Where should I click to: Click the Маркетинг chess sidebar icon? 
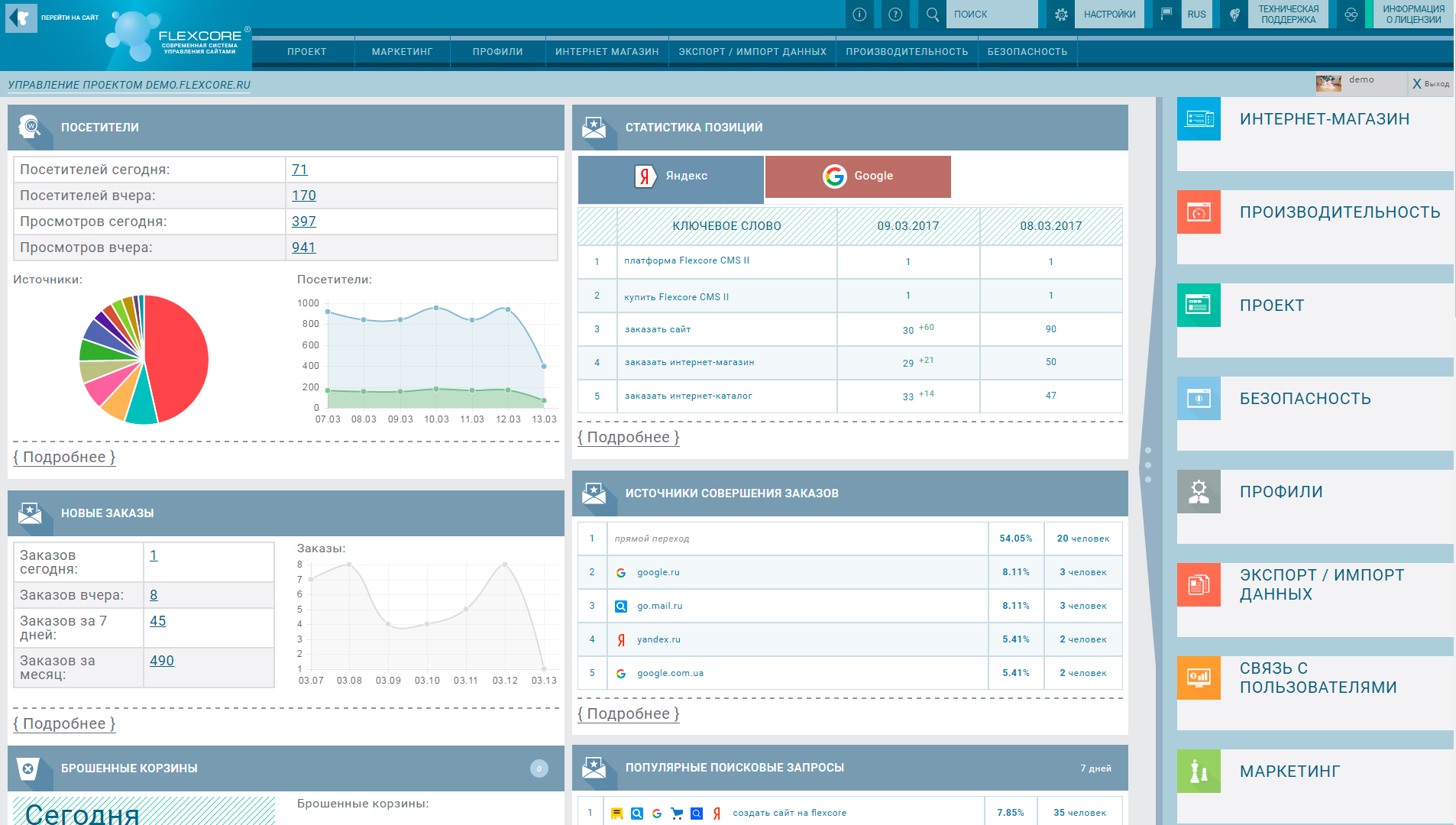(1199, 771)
